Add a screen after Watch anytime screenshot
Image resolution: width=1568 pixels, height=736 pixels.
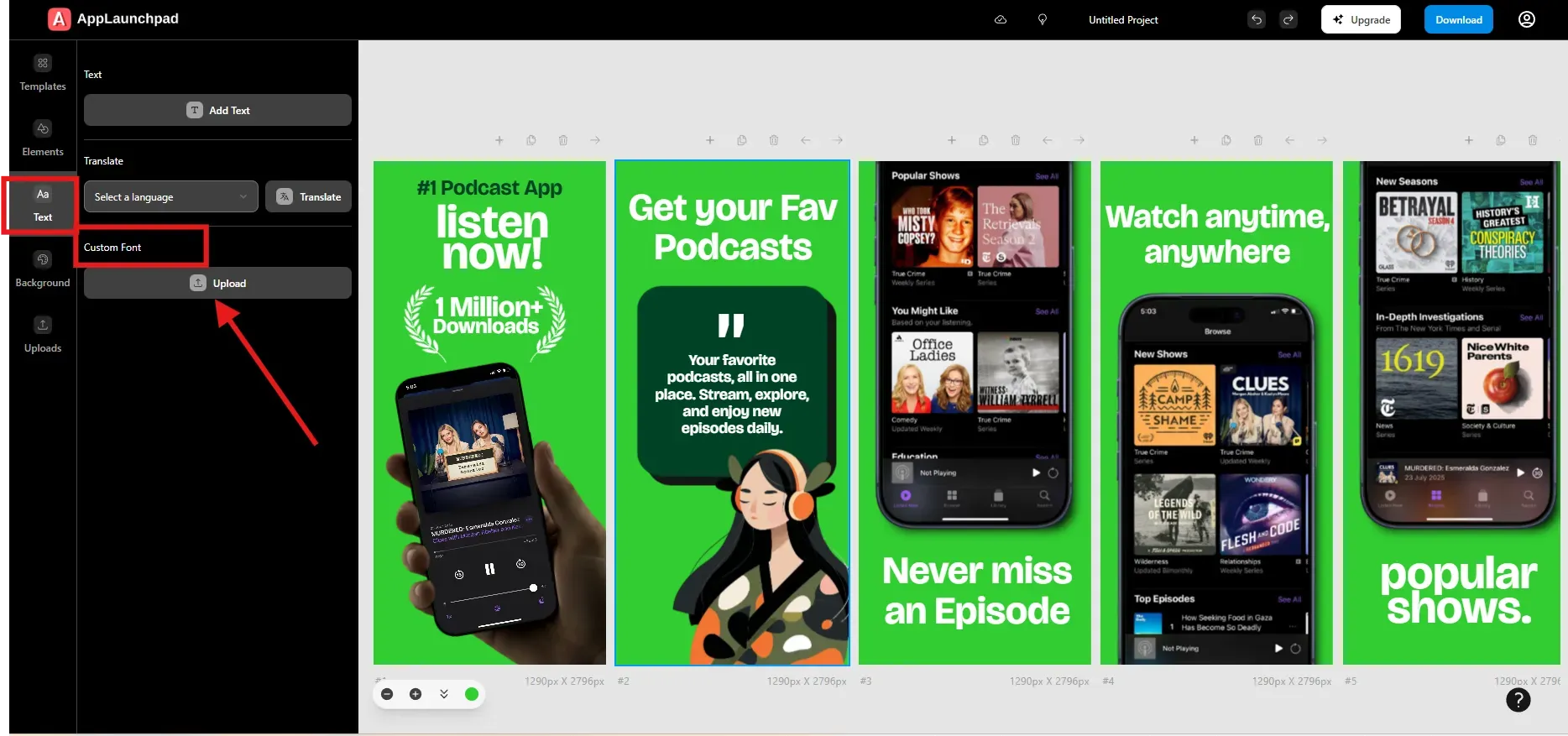tap(1194, 140)
